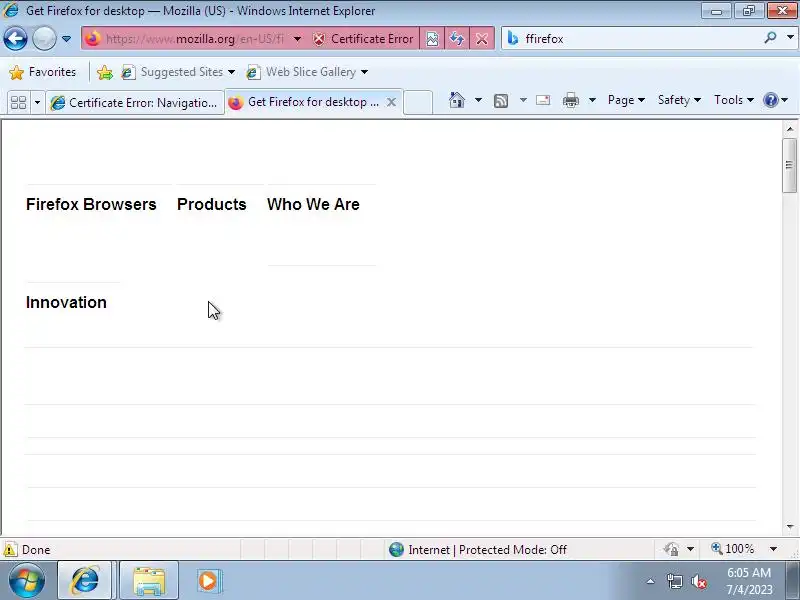The height and width of the screenshot is (600, 800).
Task: Click the Internet Explorer logo in title bar
Action: (x=10, y=10)
